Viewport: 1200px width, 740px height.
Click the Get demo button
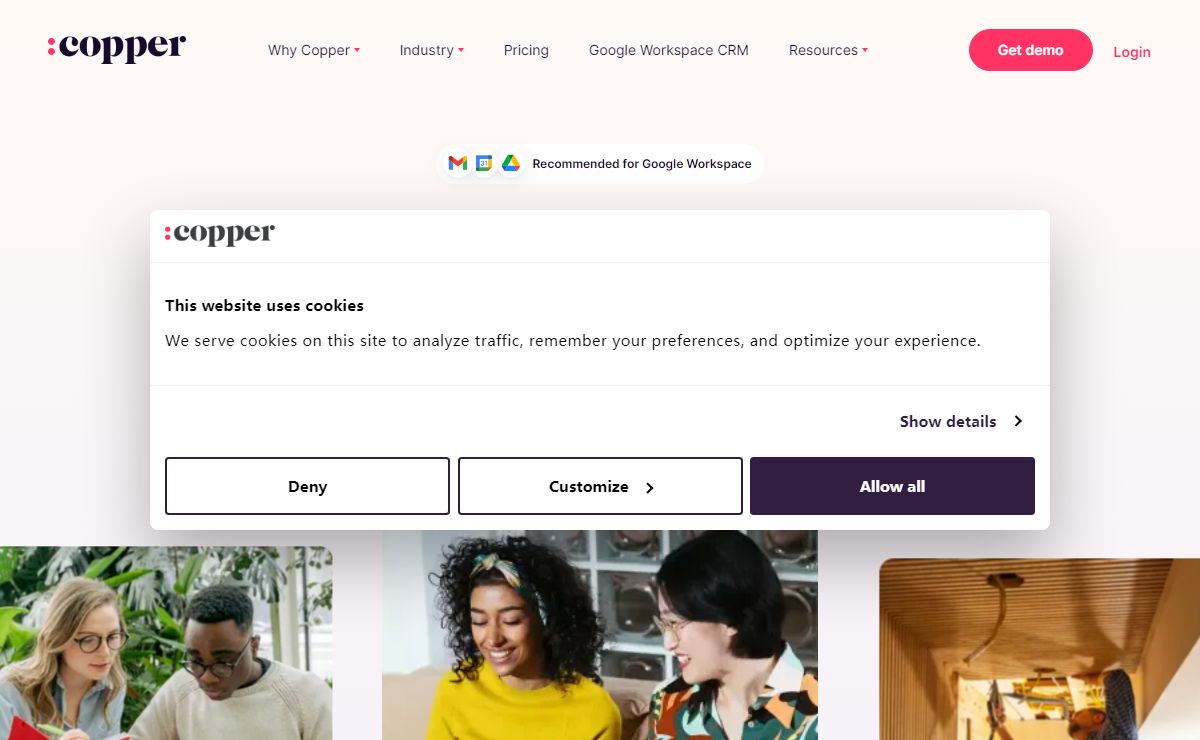click(1031, 50)
